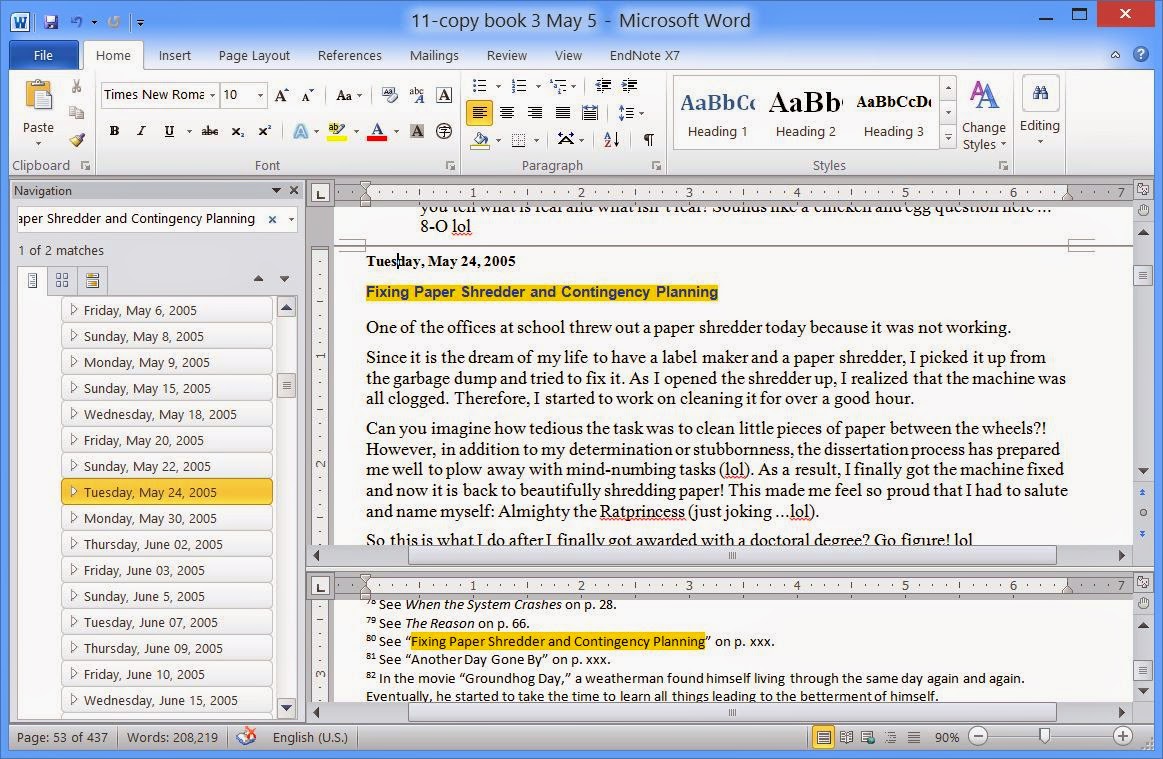Open Word Help question mark icon
The width and height of the screenshot is (1163, 759).
click(x=1141, y=54)
